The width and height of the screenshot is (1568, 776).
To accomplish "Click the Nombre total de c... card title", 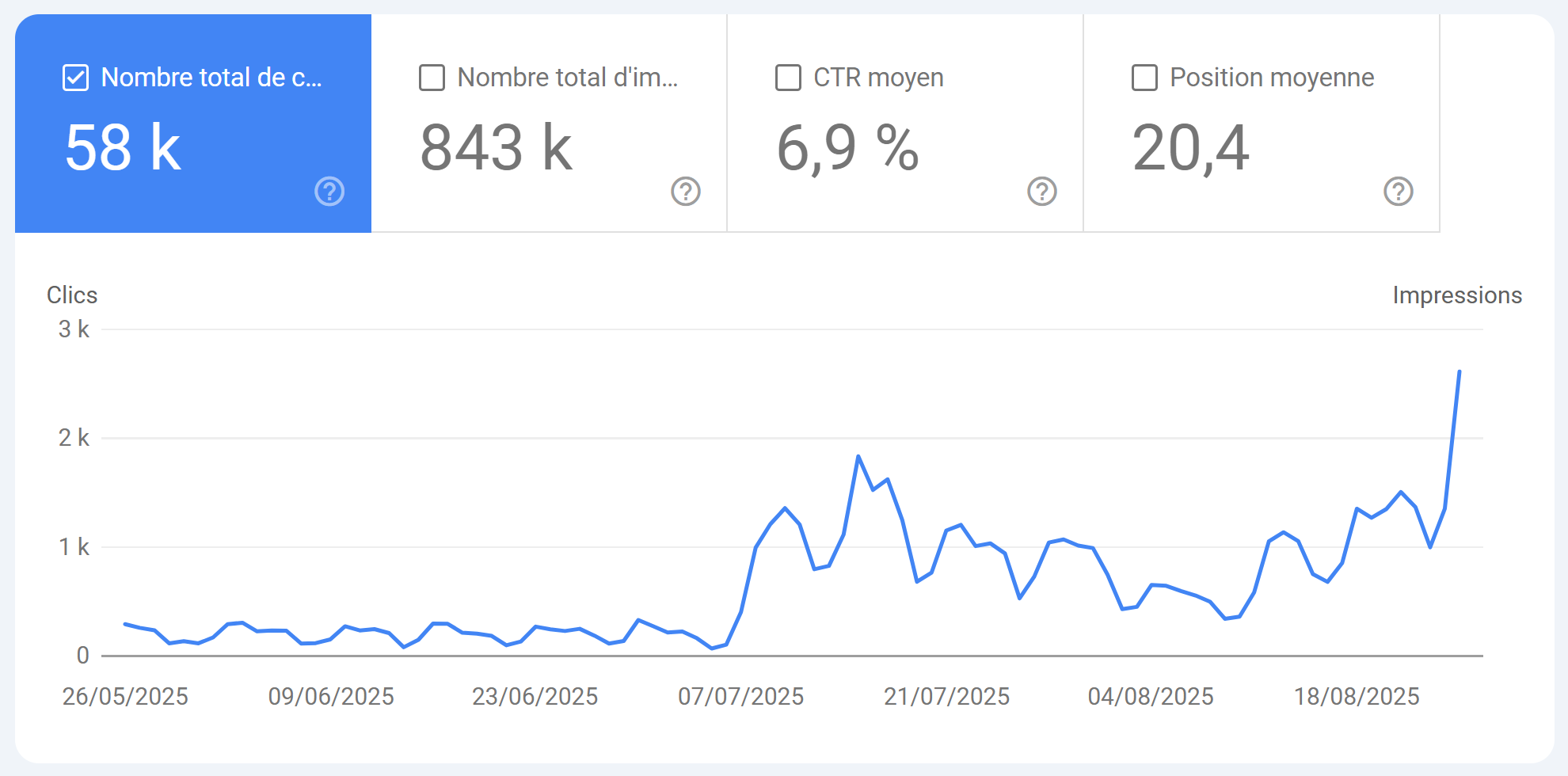I will click(211, 78).
